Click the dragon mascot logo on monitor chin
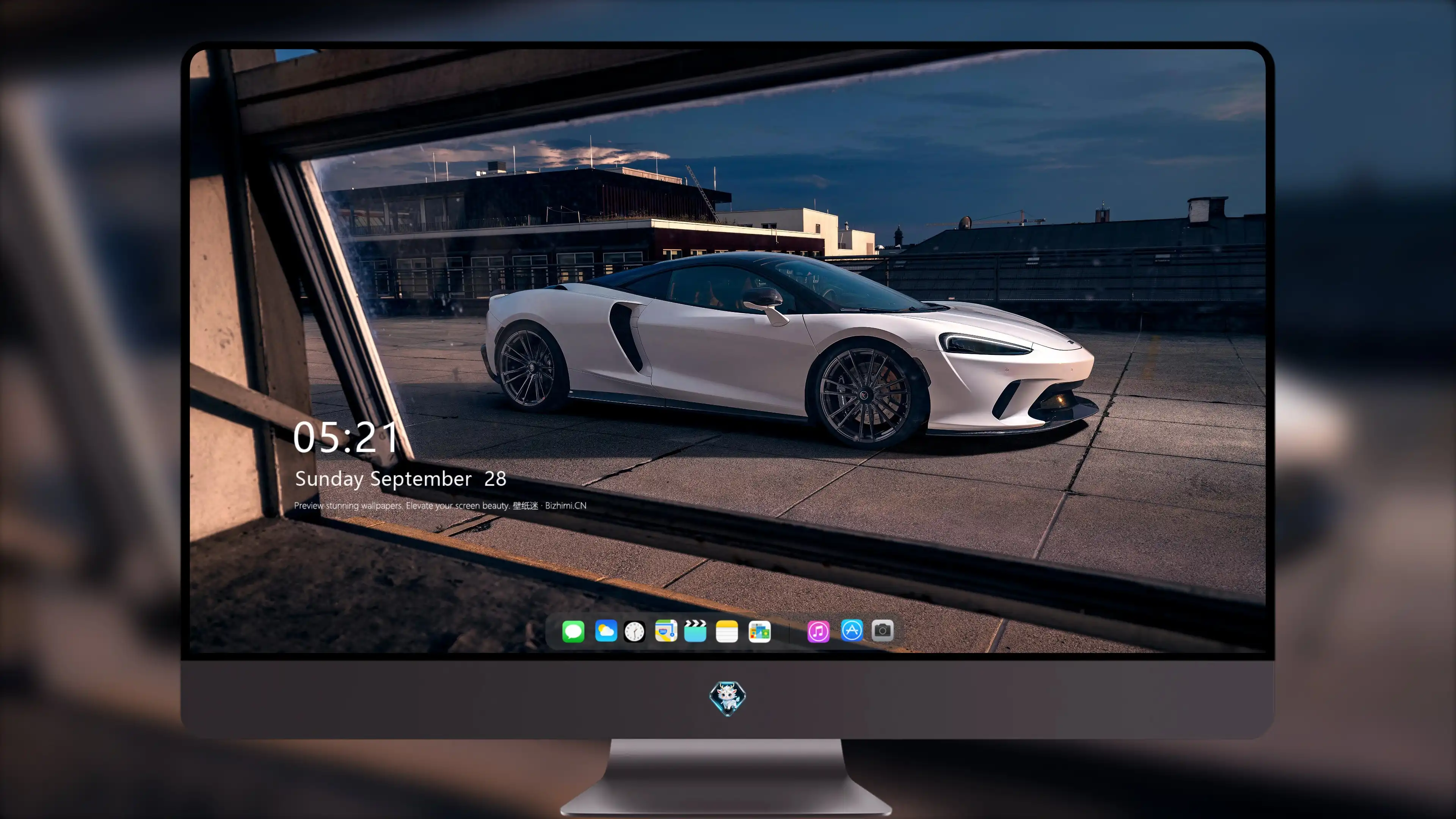1456x819 pixels. (x=728, y=698)
